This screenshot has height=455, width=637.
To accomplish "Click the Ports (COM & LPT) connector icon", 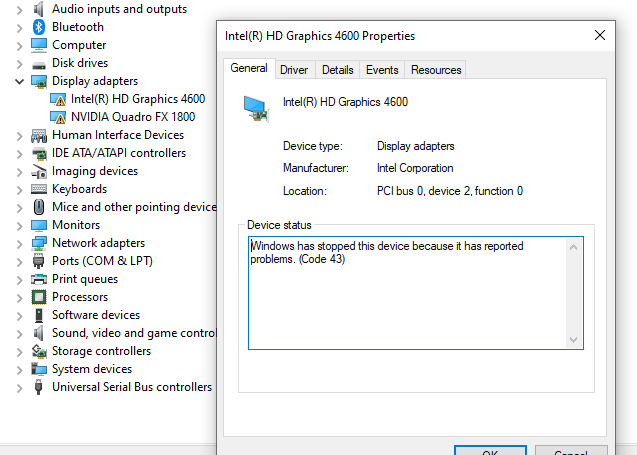I will click(39, 261).
